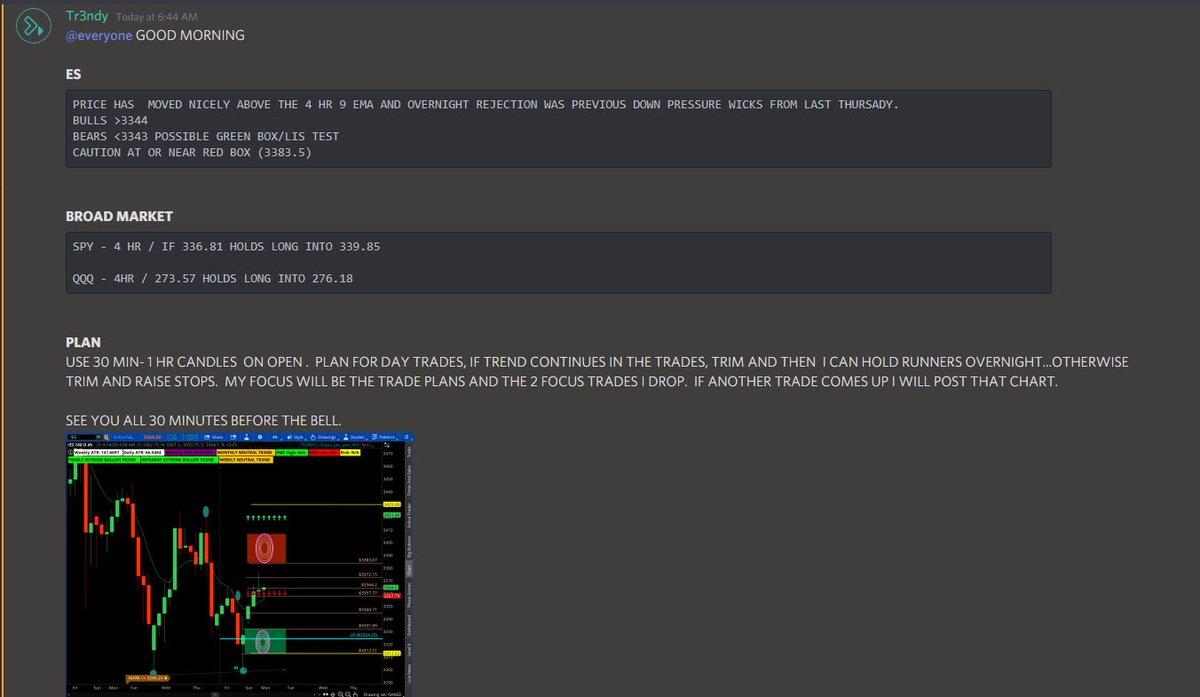Click the SPY 336.81 line
This screenshot has width=1200, height=697.
(227, 246)
